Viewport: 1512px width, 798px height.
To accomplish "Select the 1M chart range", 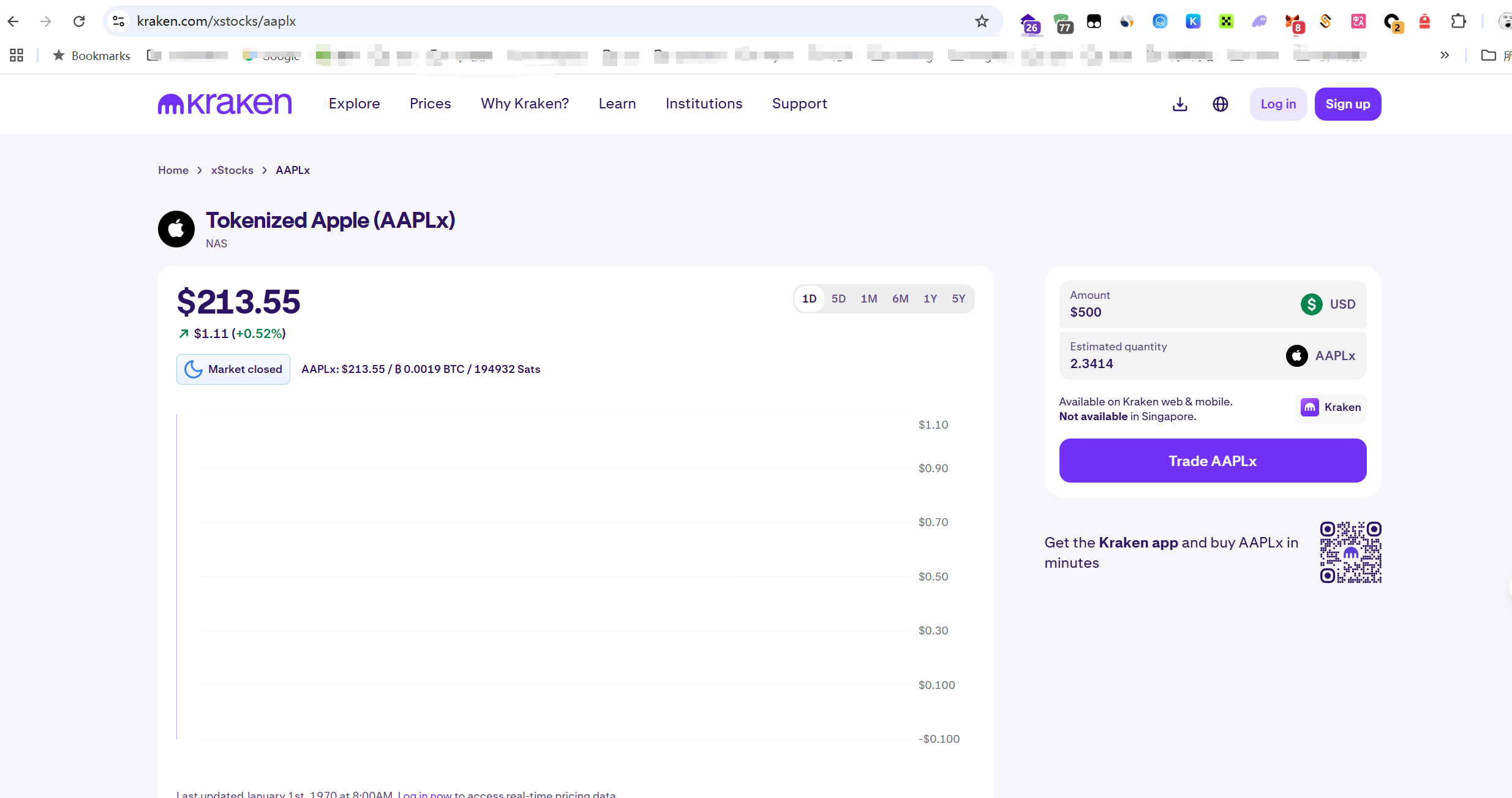I will click(868, 299).
